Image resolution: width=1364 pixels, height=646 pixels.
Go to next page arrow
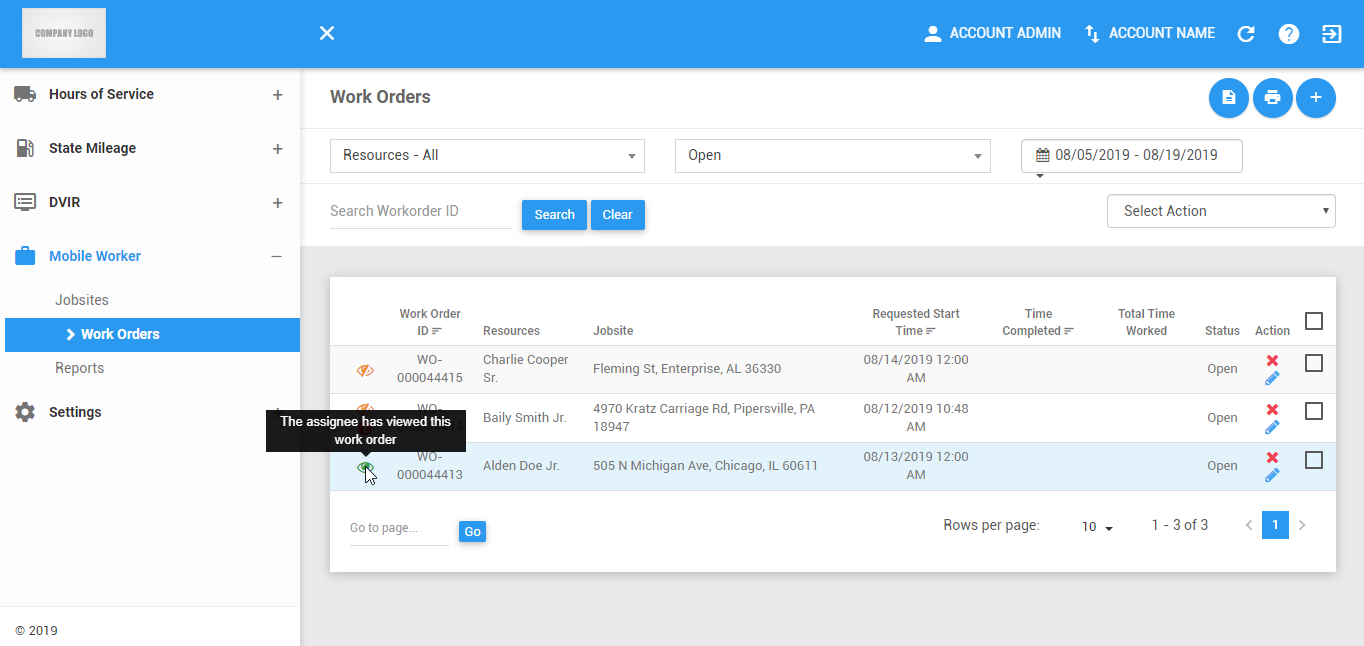pyautogui.click(x=1302, y=525)
